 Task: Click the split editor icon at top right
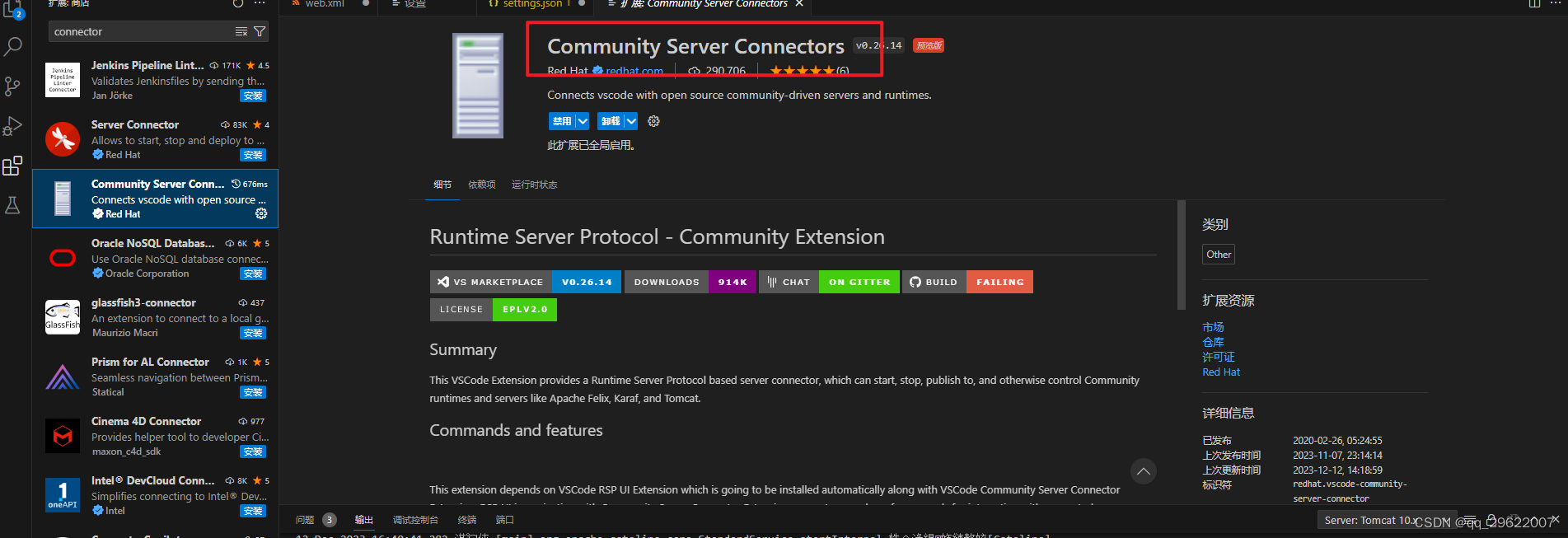(1534, 3)
